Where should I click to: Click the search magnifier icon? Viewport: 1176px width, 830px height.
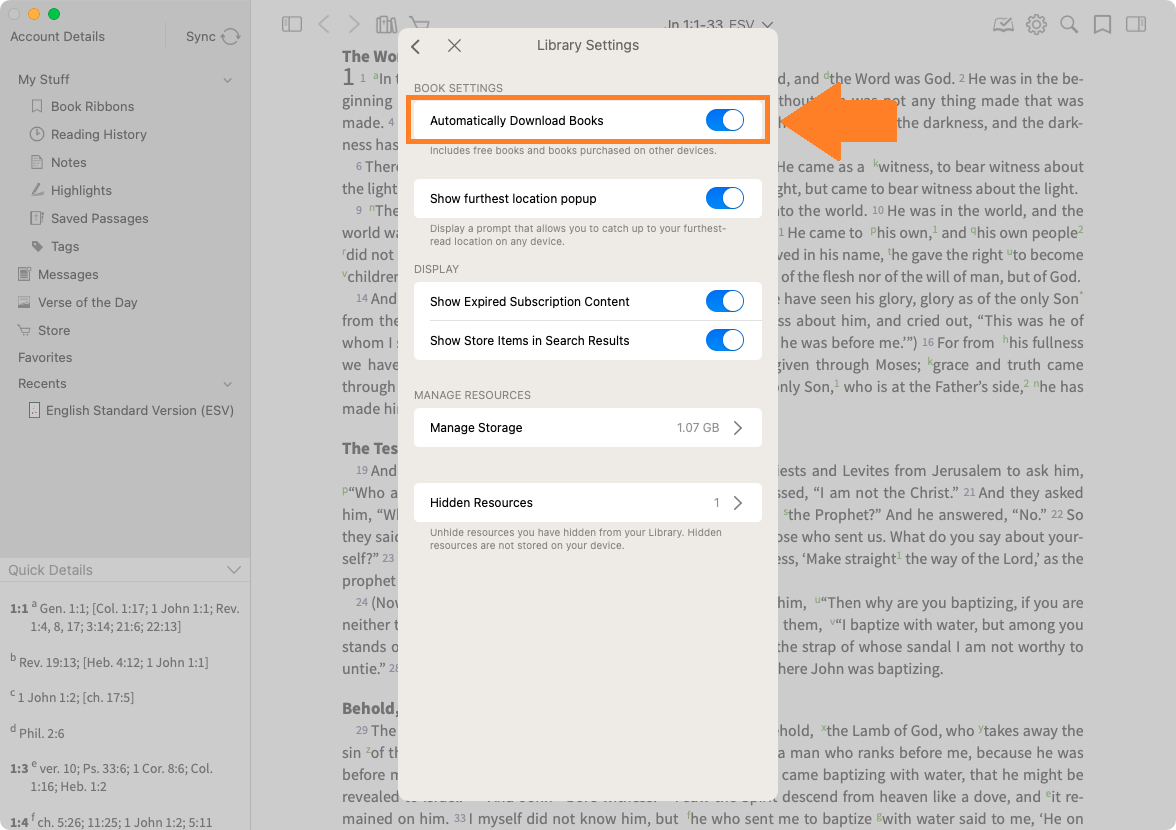(x=1069, y=24)
